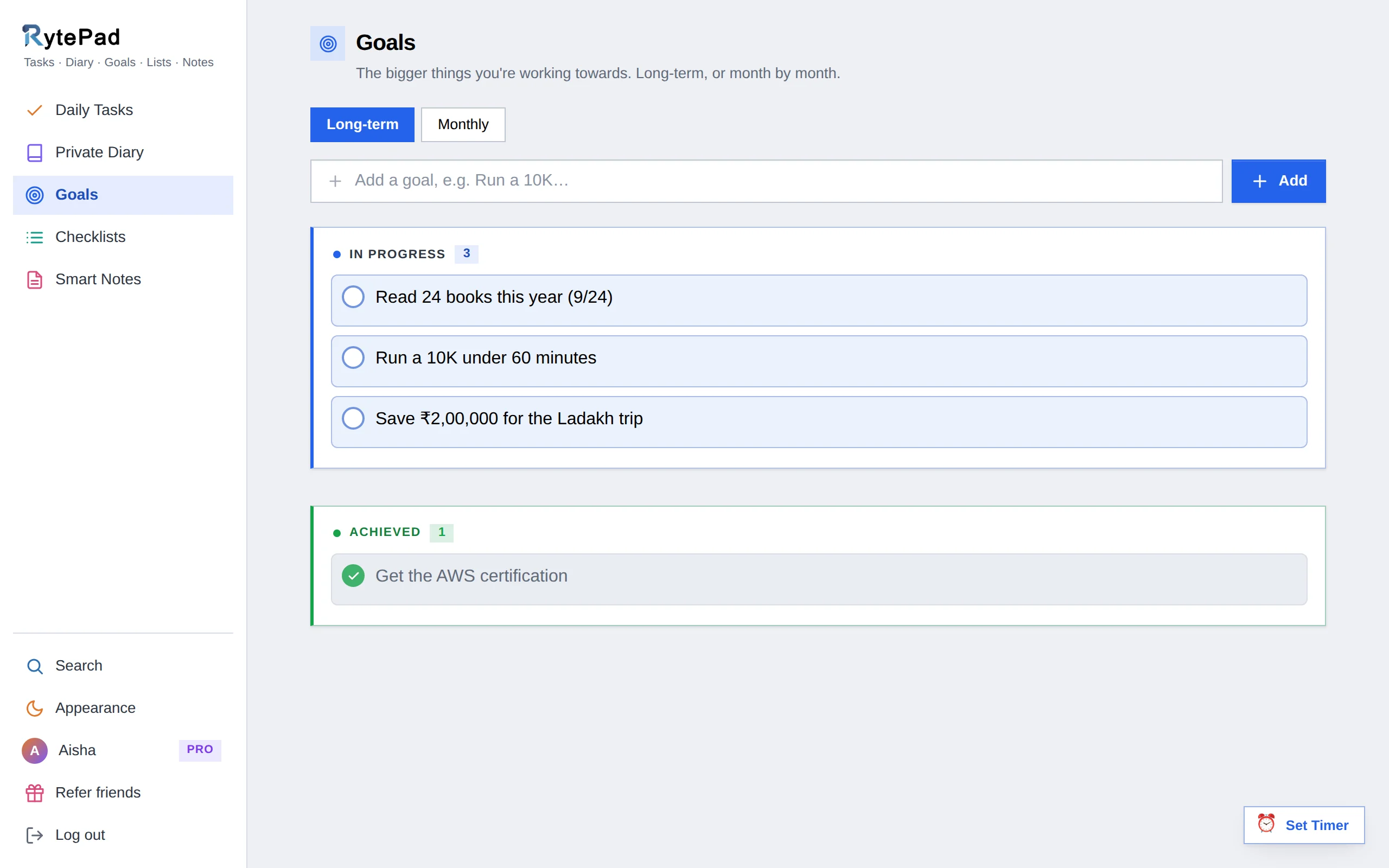Click the "Read 24 books this year (9/24)" text
Screen dimensions: 1389x868
click(x=494, y=297)
